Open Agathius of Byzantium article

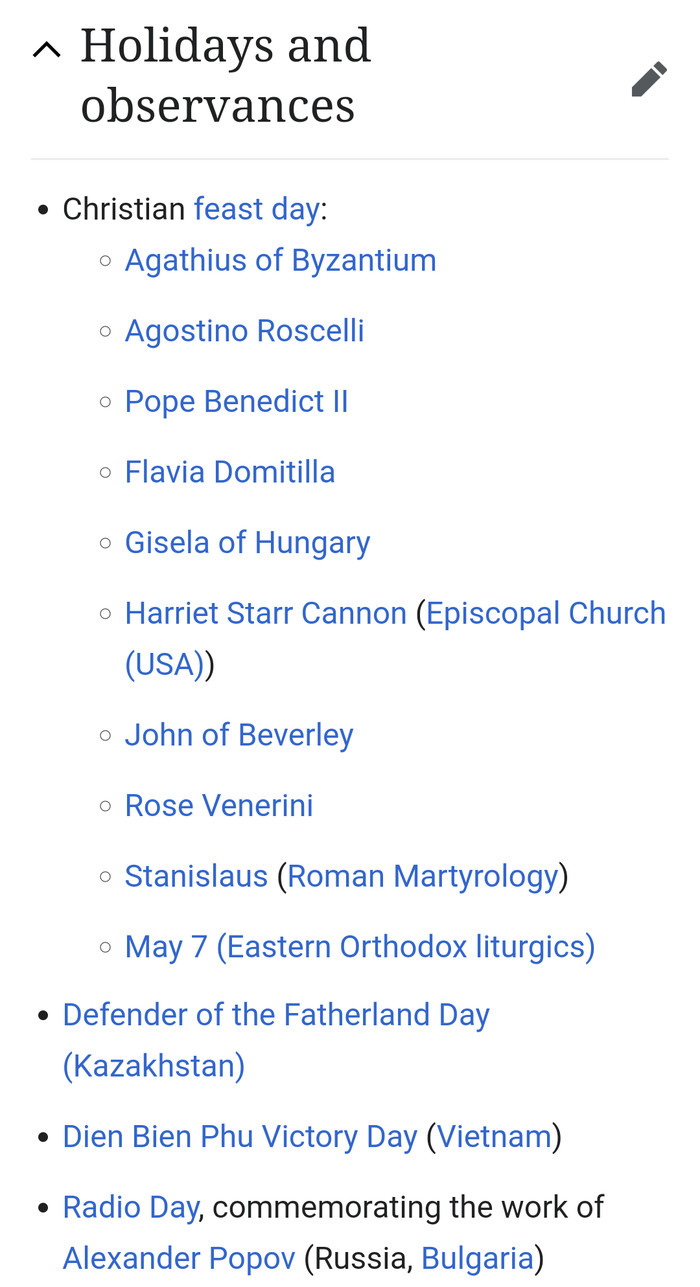[x=280, y=260]
